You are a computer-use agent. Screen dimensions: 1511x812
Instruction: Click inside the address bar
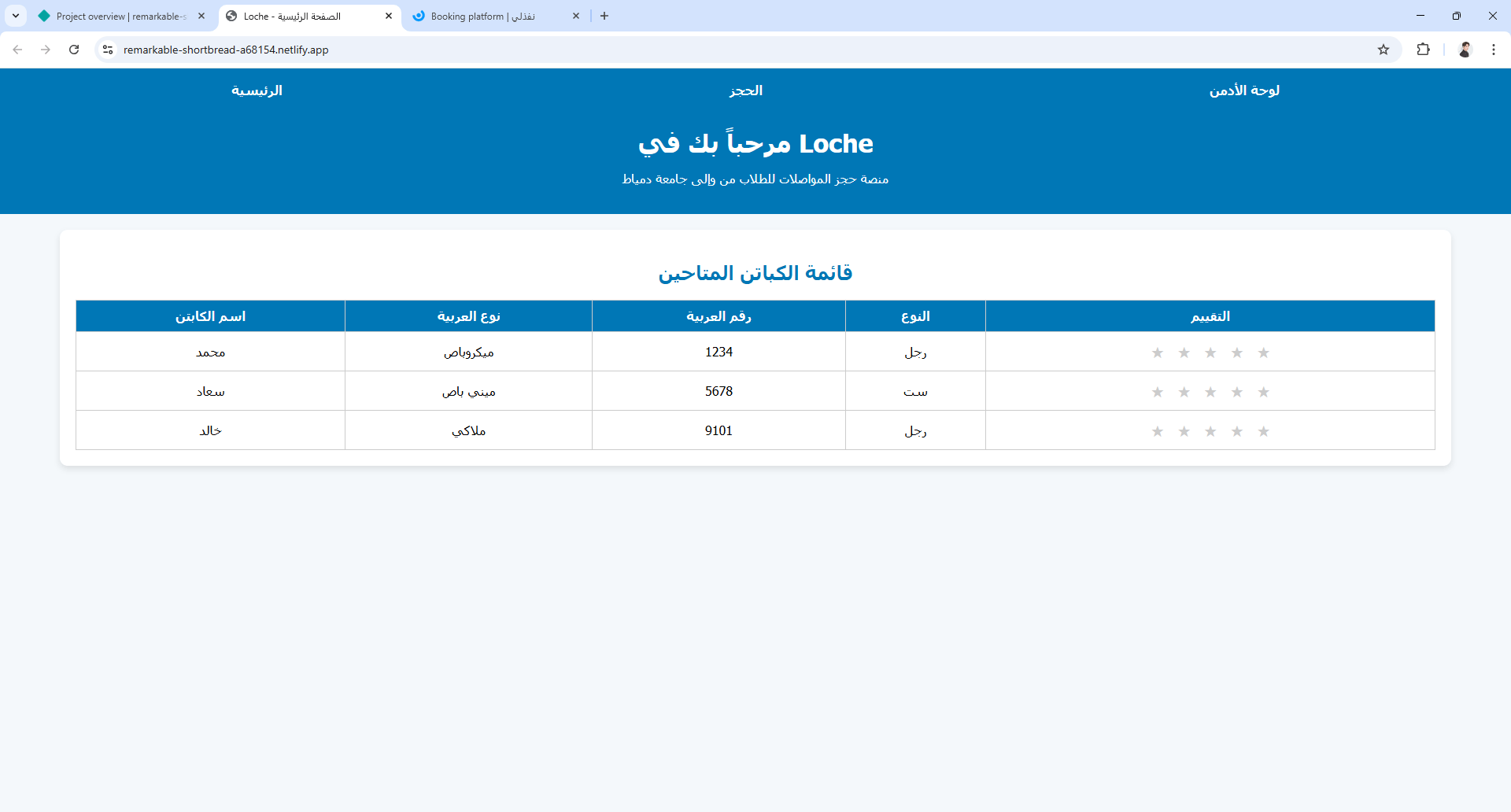(x=472, y=50)
